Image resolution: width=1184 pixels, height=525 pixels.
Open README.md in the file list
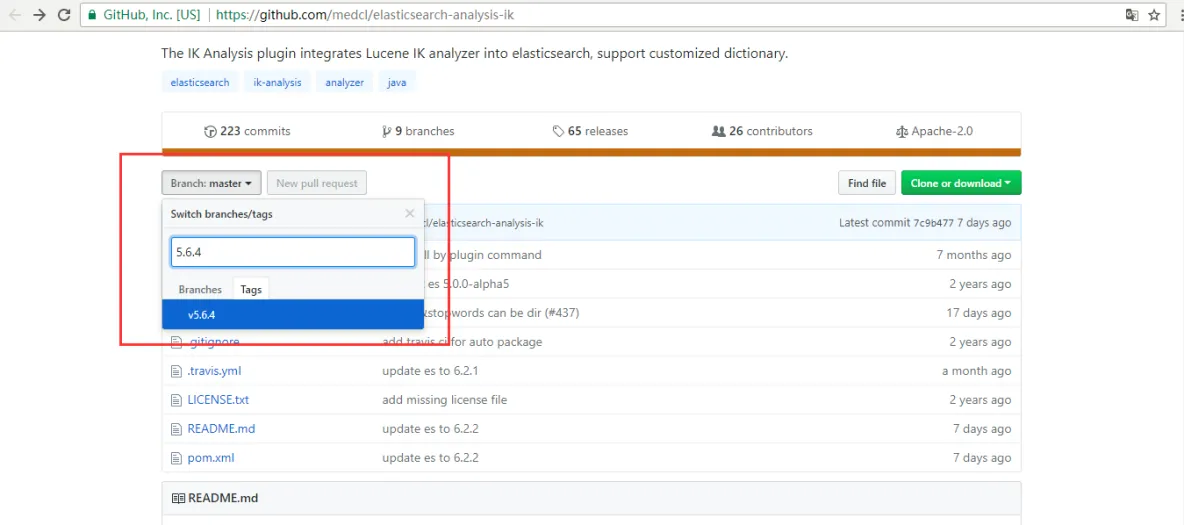point(221,428)
